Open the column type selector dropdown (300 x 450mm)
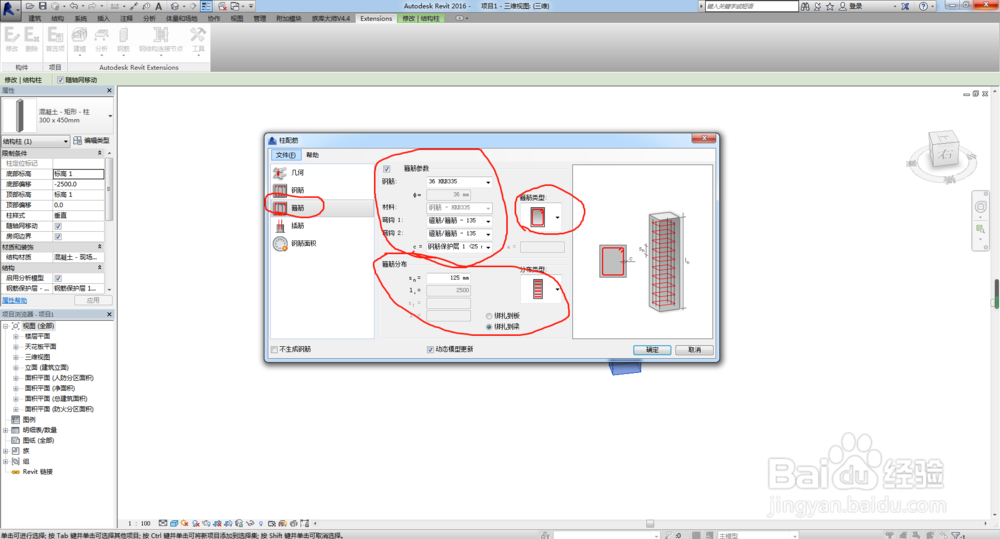This screenshot has height=539, width=1000. tap(110, 116)
